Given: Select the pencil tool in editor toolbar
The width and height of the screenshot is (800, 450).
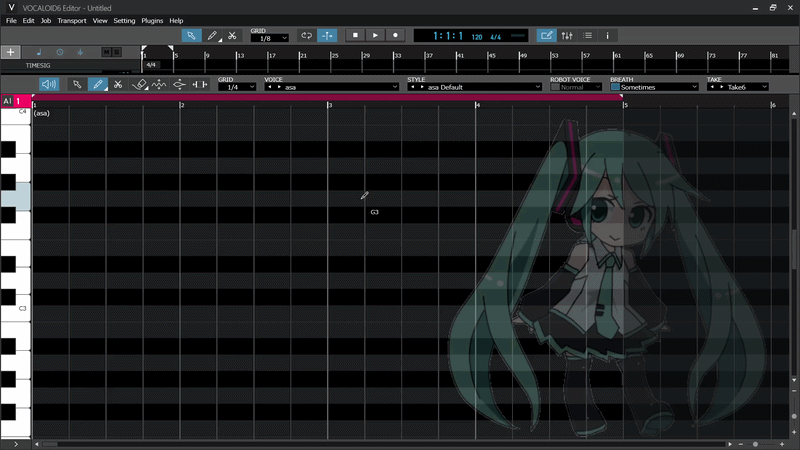Looking at the screenshot, I should (97, 84).
